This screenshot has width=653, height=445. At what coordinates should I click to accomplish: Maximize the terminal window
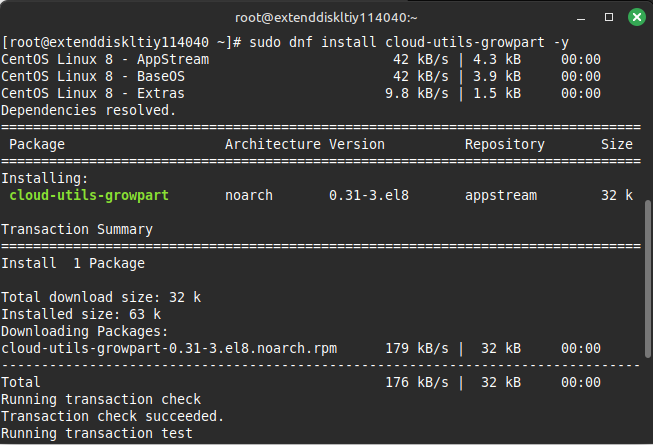(x=607, y=17)
